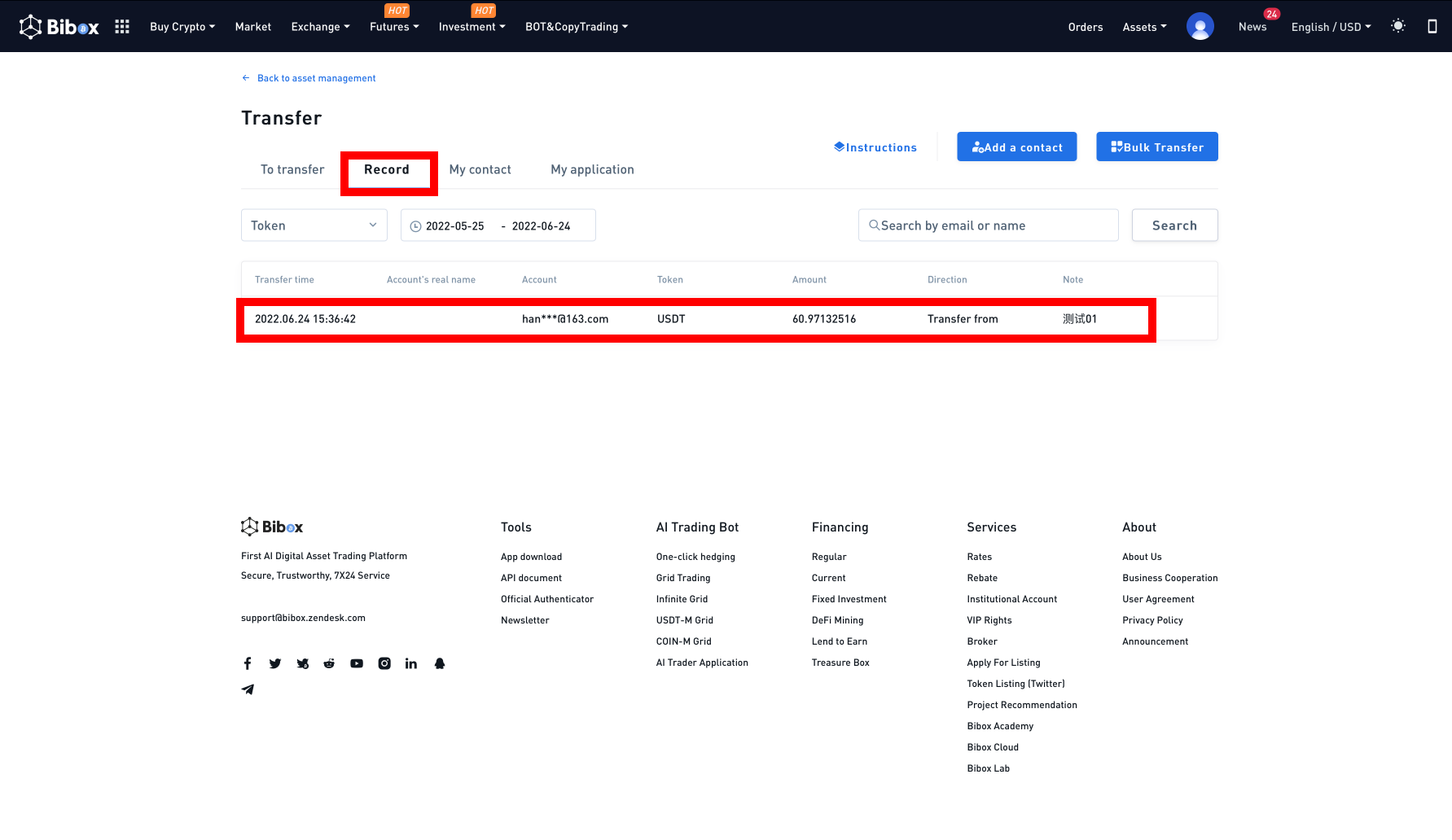Switch to the To transfer tab
Viewport: 1452px width, 840px height.
pyautogui.click(x=292, y=169)
